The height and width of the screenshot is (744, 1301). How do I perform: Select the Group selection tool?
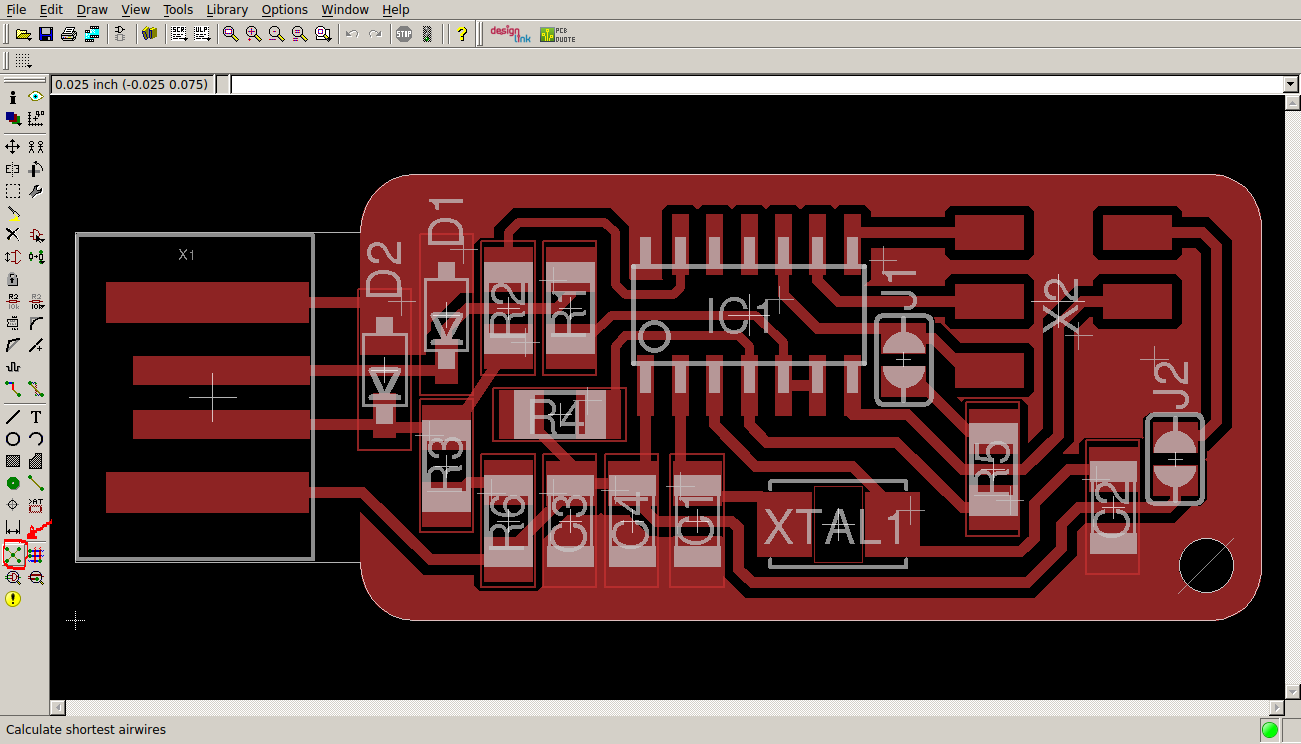tap(13, 191)
